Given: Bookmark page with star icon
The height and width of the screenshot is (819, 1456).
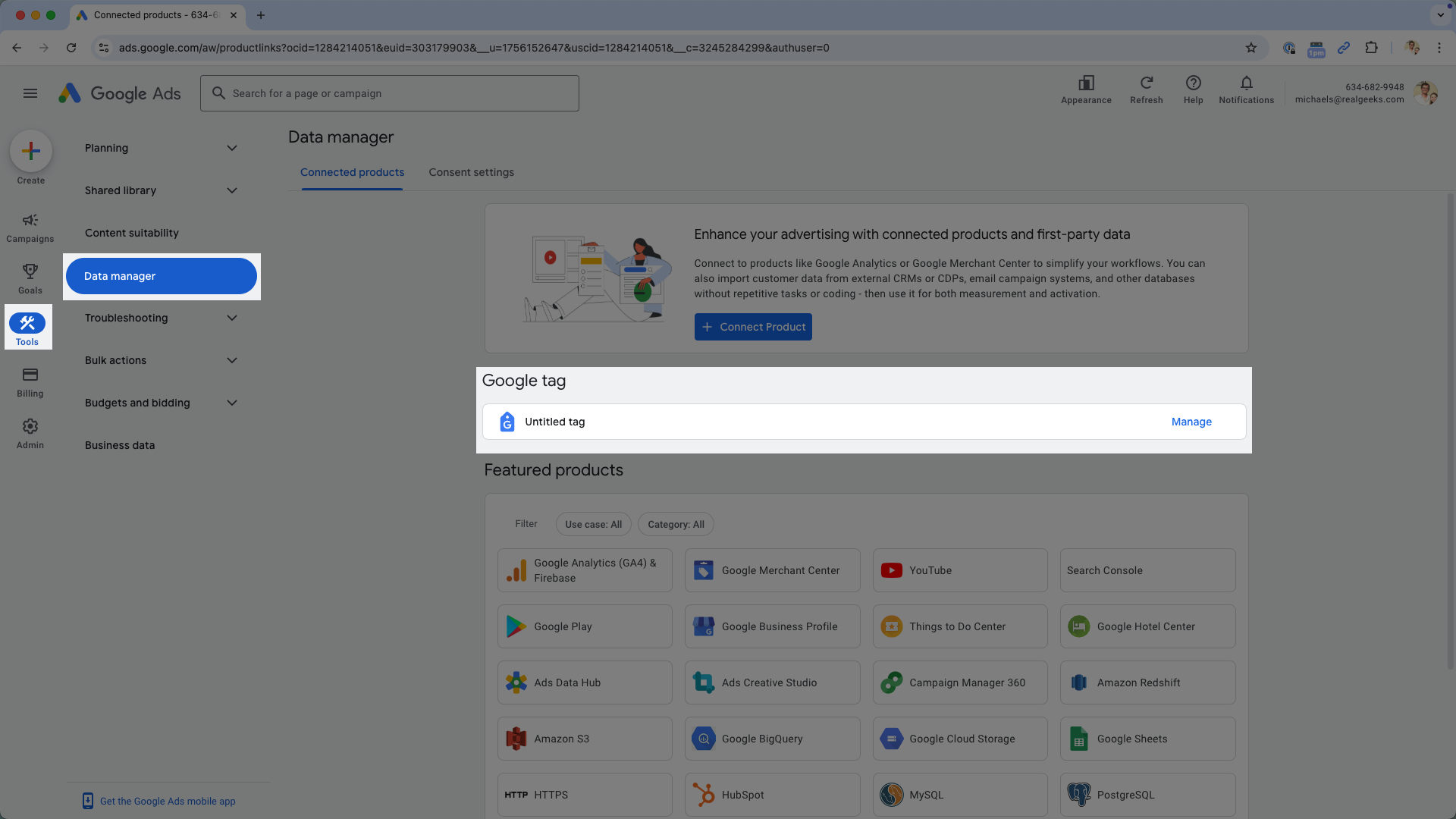Looking at the screenshot, I should coord(1251,48).
